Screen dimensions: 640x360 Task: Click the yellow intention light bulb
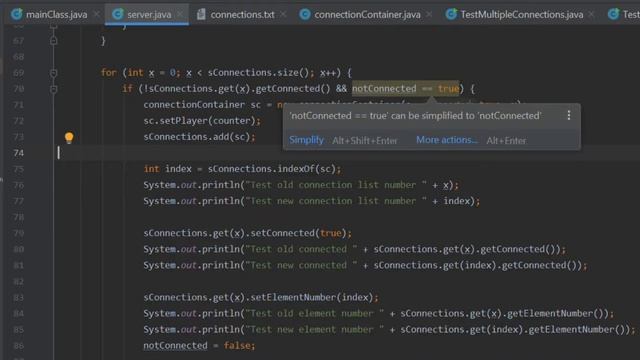69,138
